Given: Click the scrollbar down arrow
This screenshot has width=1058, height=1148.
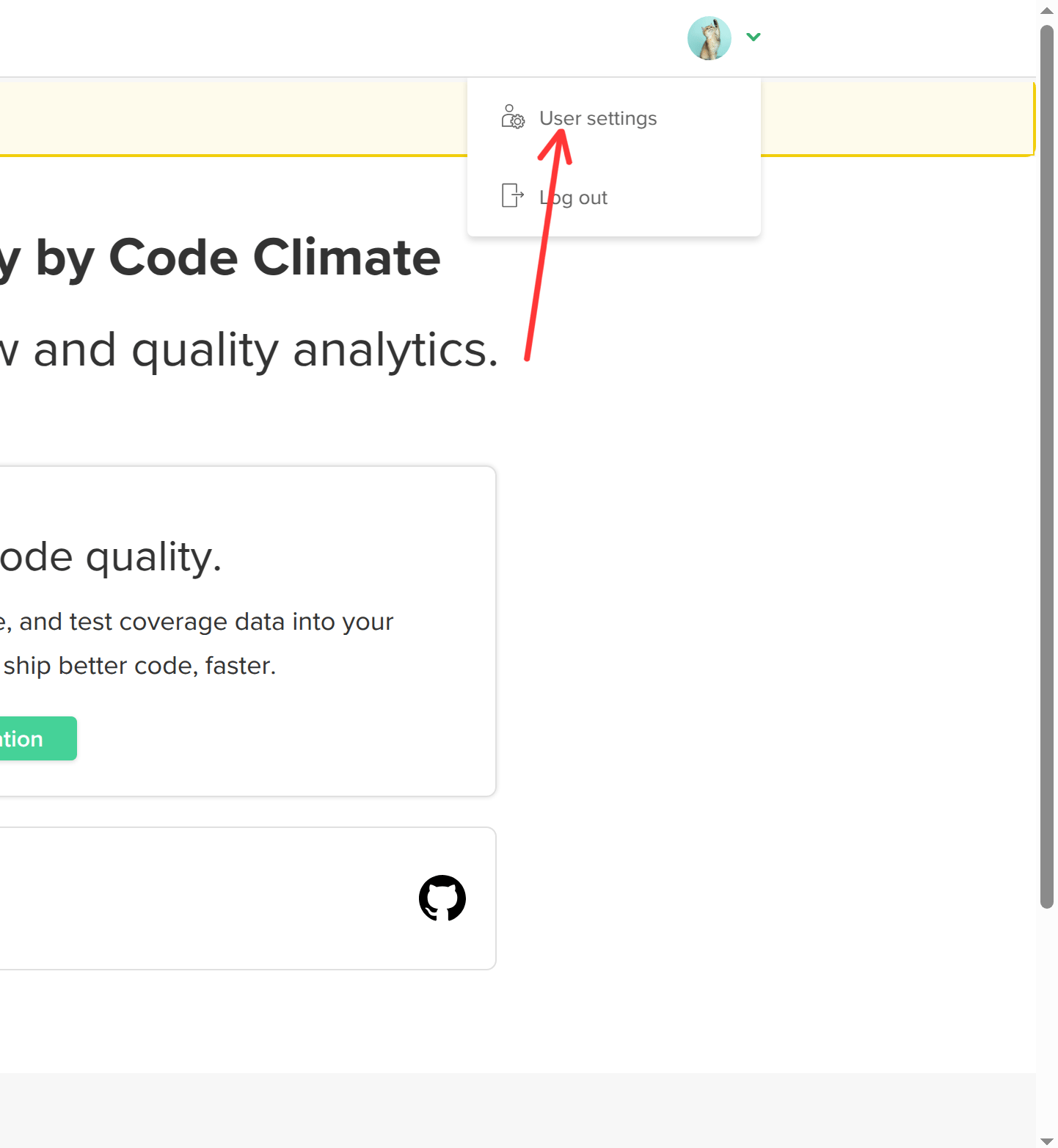Looking at the screenshot, I should (1047, 1141).
